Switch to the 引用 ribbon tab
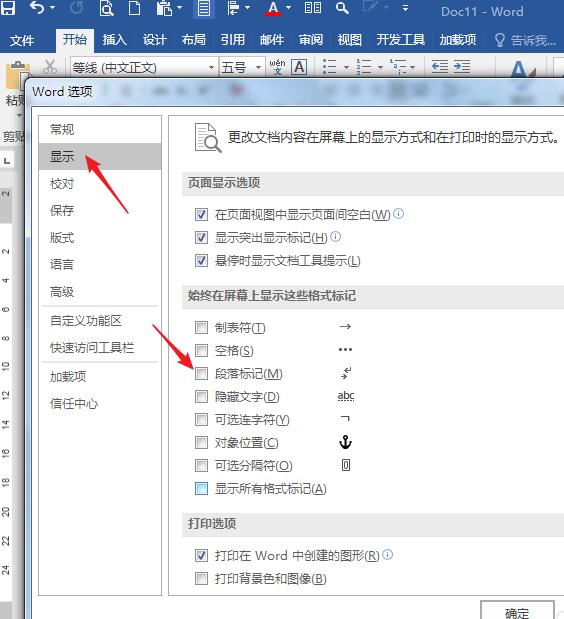 232,40
